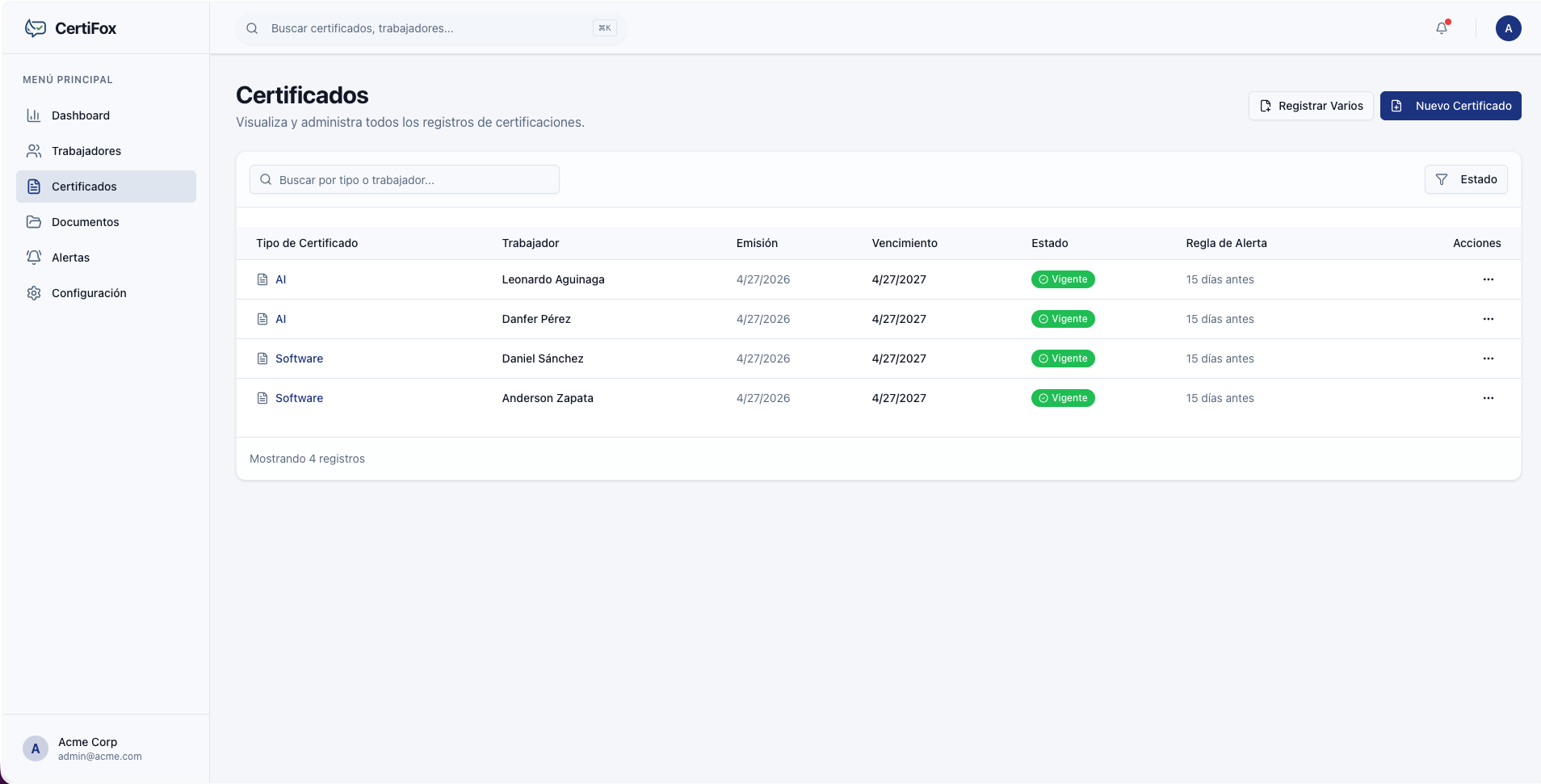Open the Estado filter dropdown

point(1465,179)
